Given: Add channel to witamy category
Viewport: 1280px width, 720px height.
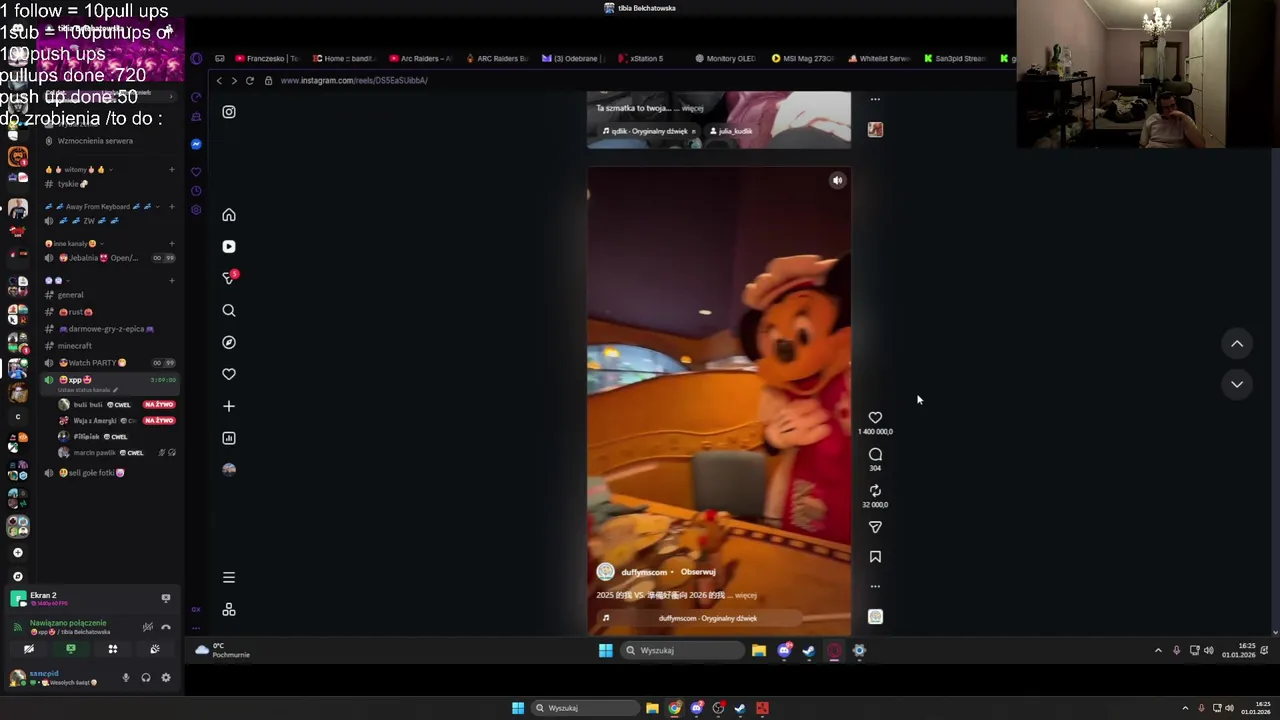Looking at the screenshot, I should [x=172, y=170].
